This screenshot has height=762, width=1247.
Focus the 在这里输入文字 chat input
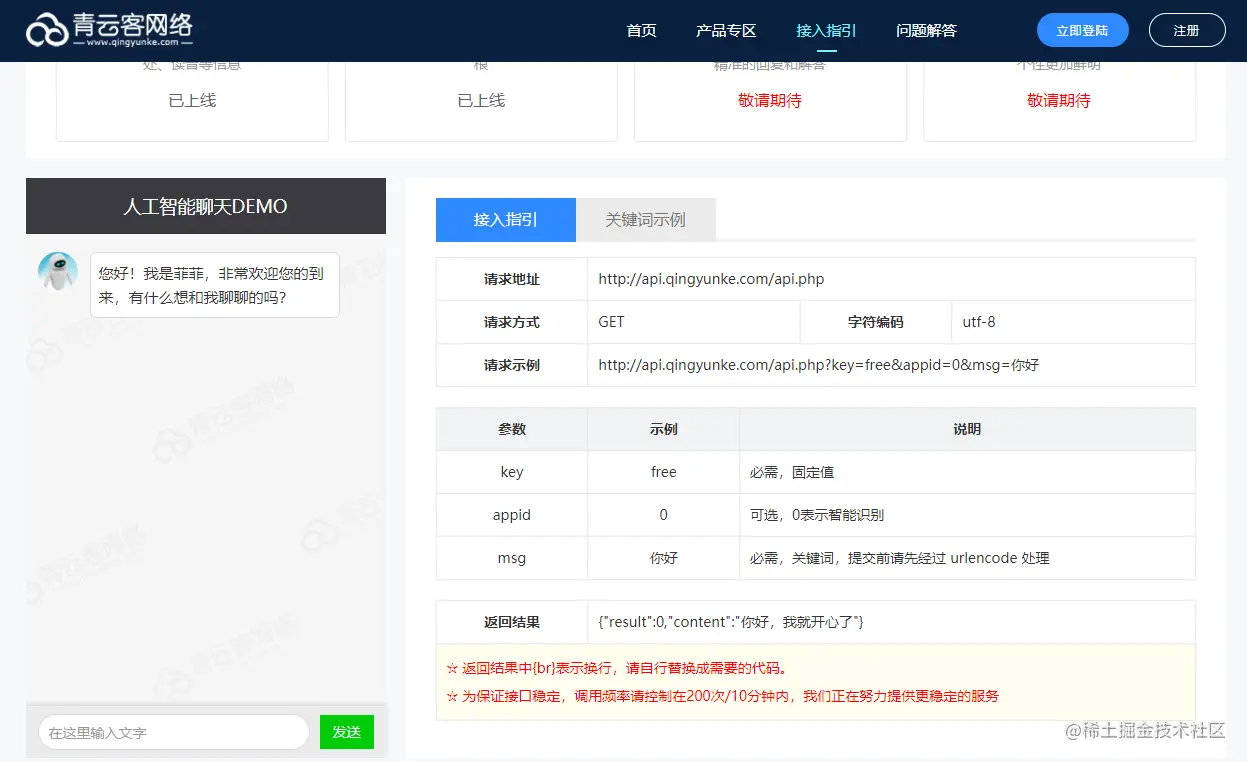pos(174,732)
